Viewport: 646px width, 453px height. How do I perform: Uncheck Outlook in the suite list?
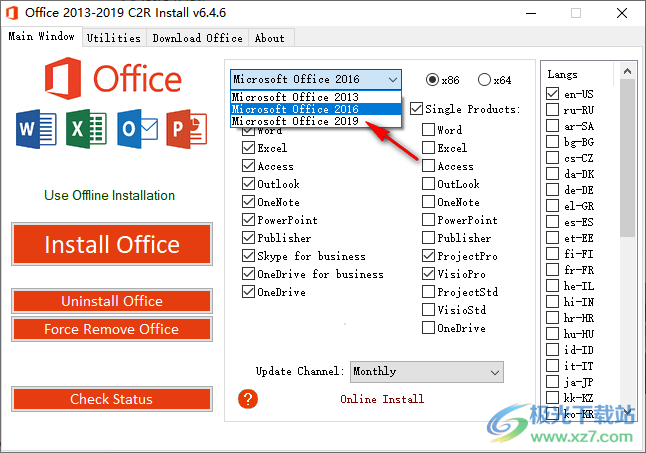(x=248, y=183)
